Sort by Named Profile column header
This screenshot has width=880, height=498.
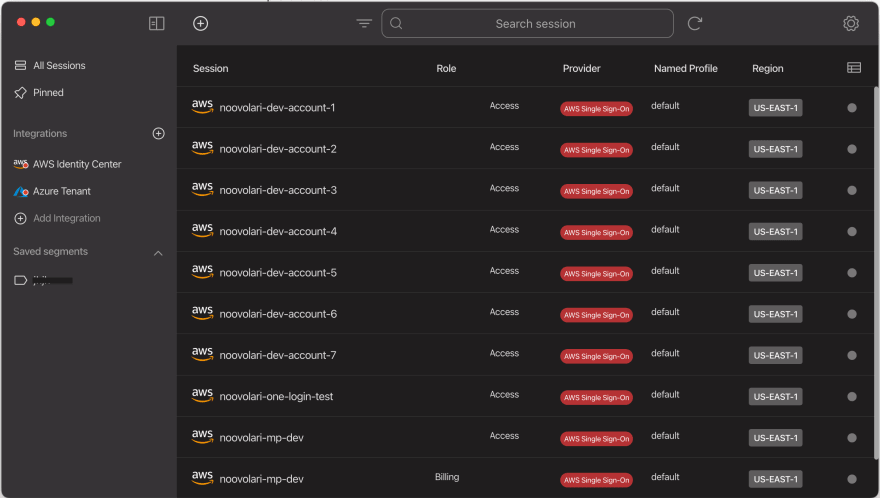(x=685, y=68)
